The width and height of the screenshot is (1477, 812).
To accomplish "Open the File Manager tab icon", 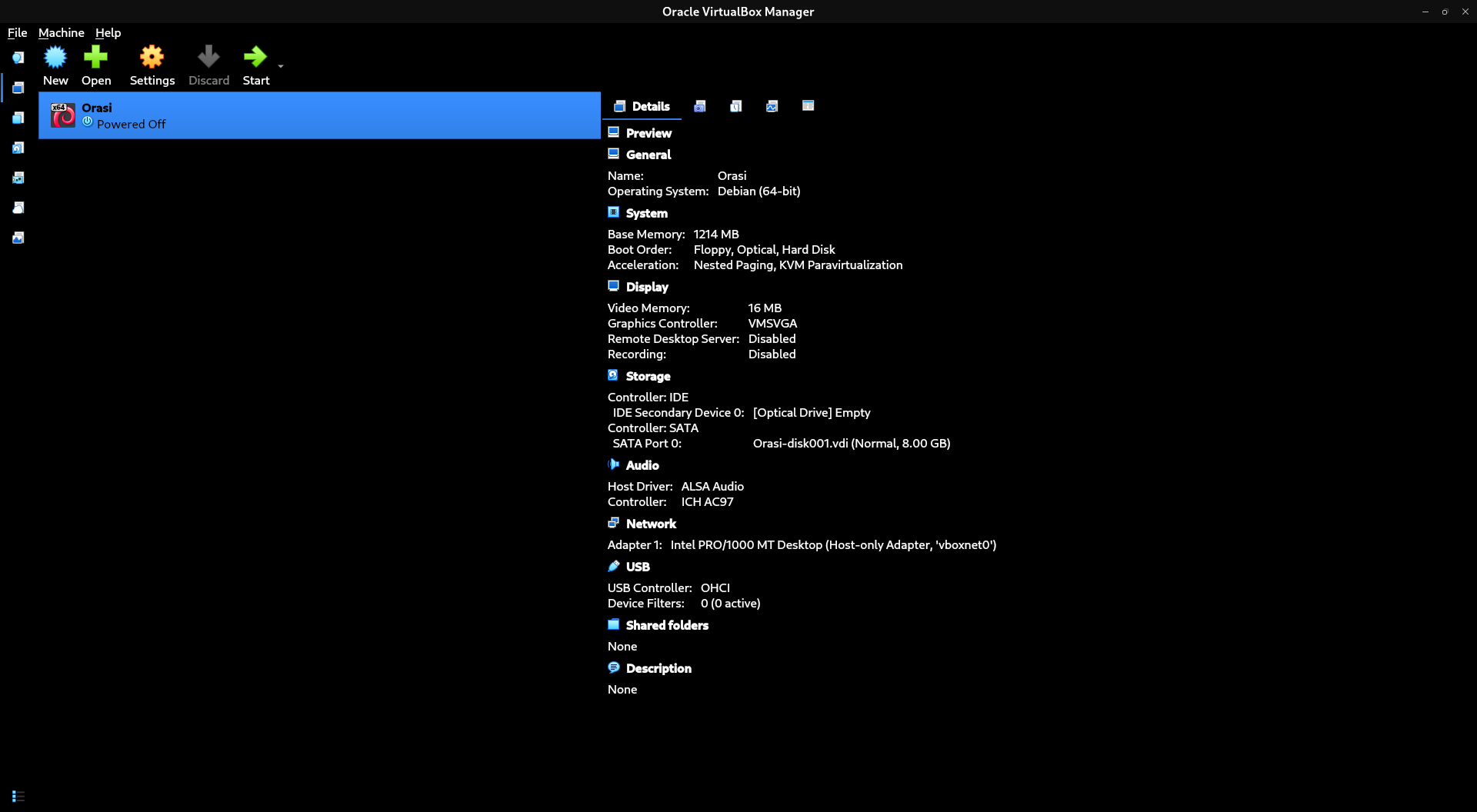I will 808,106.
